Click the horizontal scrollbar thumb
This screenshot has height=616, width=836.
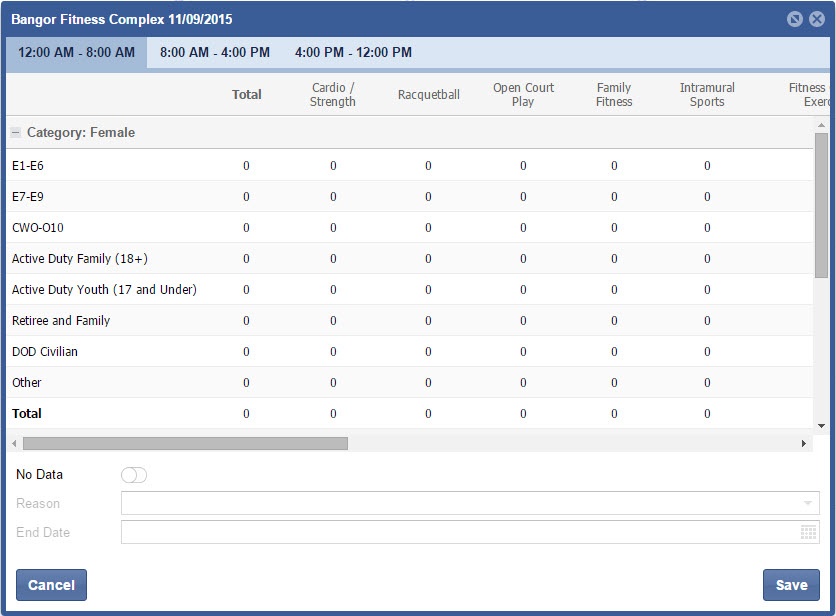[185, 443]
